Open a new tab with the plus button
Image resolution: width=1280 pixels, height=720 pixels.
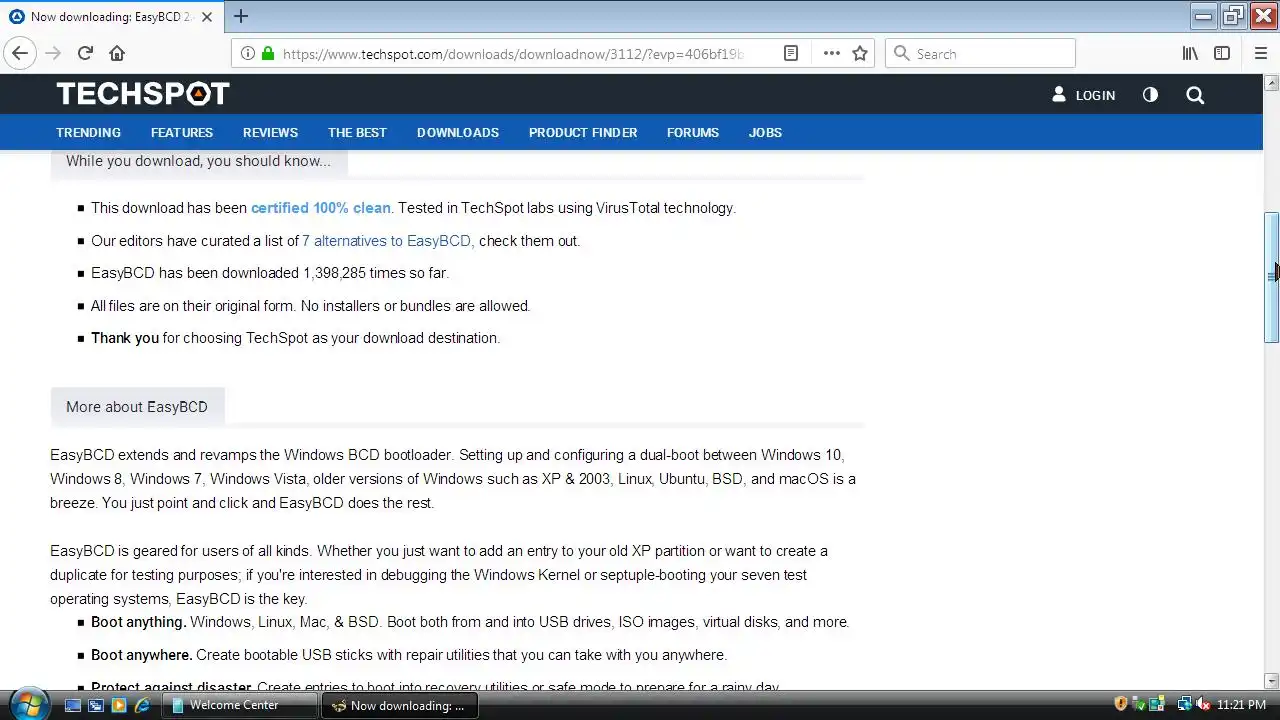tap(241, 16)
